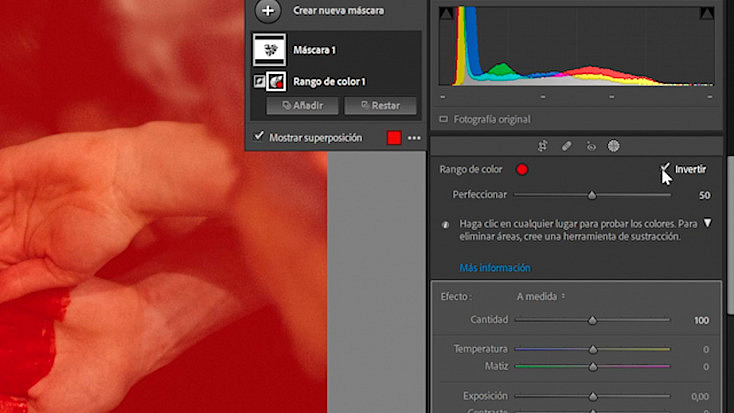
Task: Click the Temperatura value 0
Action: coord(706,349)
